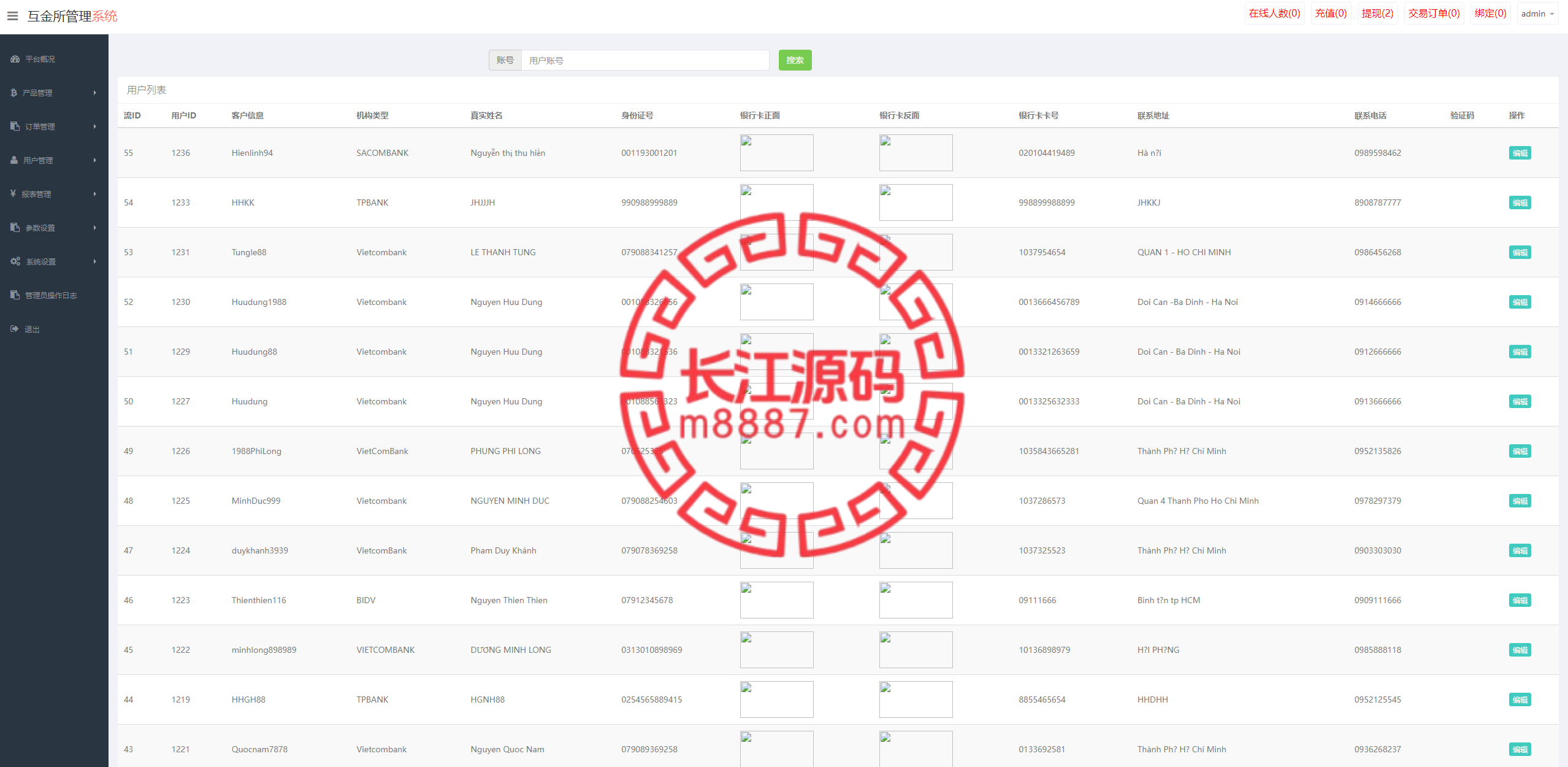Open Hienlinh94 bank card front image
Image resolution: width=1568 pixels, height=767 pixels.
pyautogui.click(x=776, y=153)
